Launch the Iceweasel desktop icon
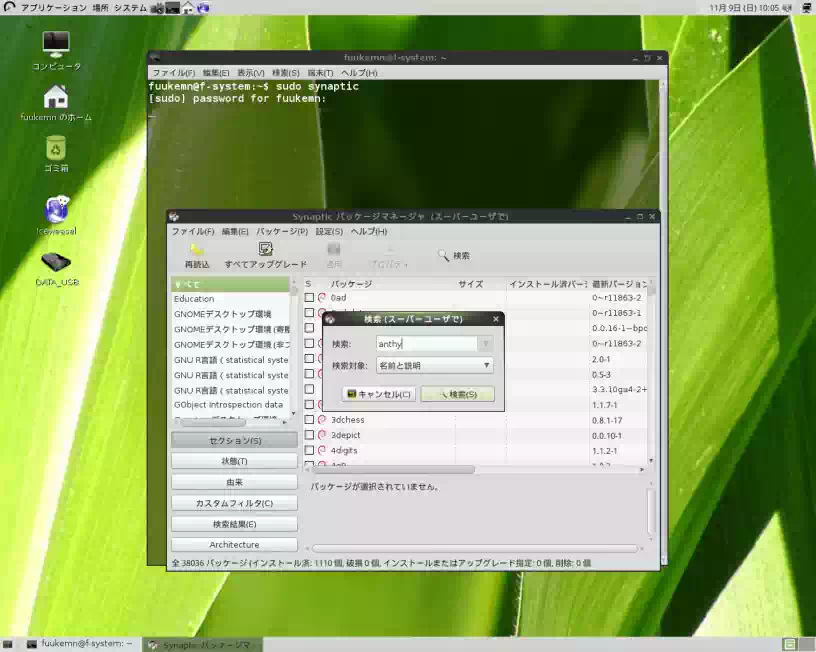816x652 pixels. 57,209
